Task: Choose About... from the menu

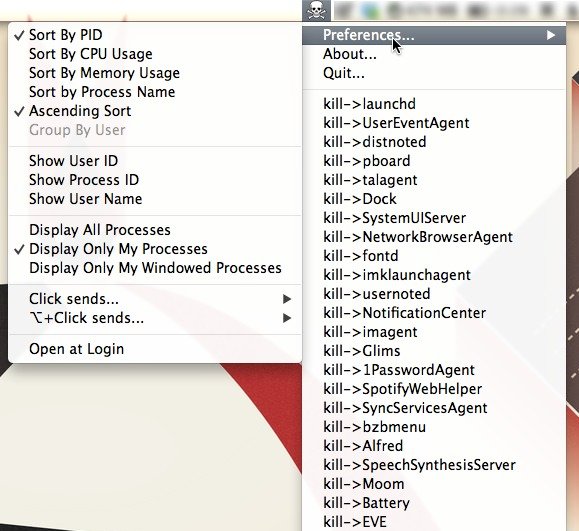Action: click(434, 54)
